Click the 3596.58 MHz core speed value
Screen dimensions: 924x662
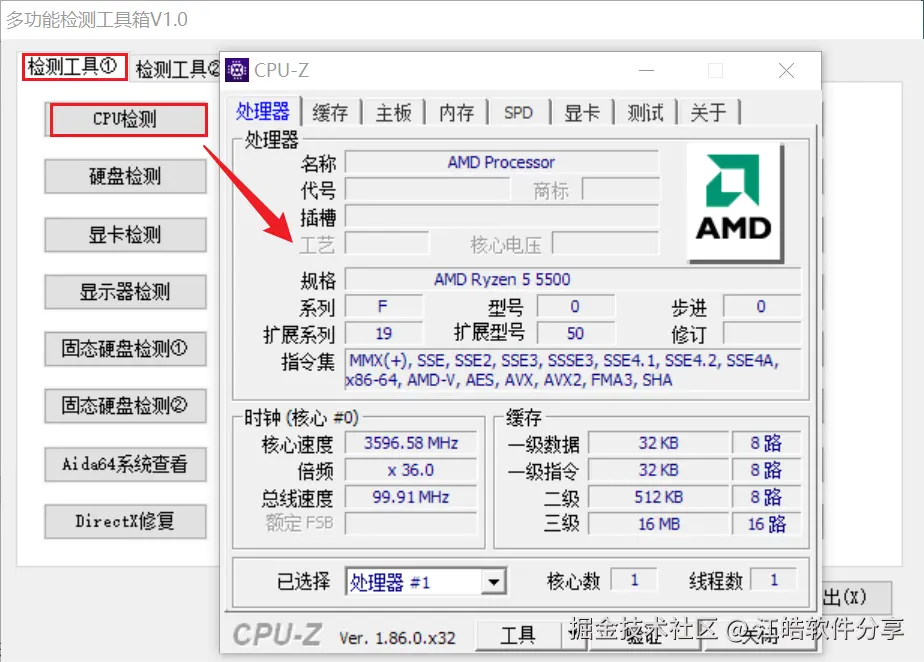pyautogui.click(x=411, y=443)
